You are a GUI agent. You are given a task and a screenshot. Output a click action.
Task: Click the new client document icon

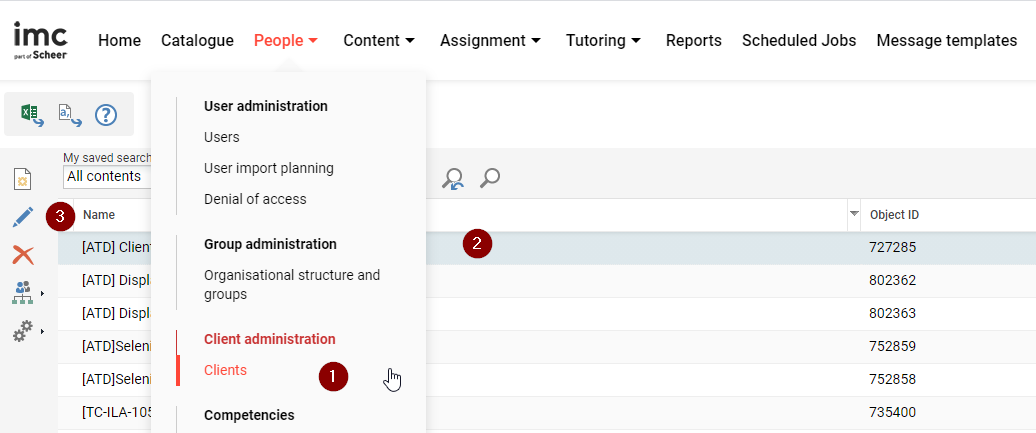[x=22, y=179]
